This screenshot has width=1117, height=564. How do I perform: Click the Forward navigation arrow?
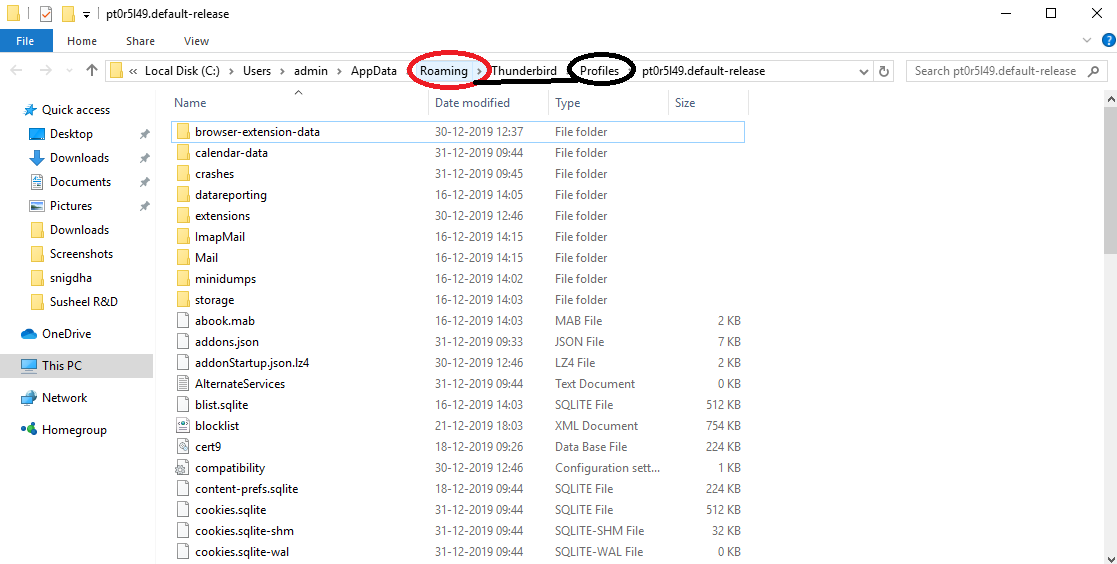click(x=45, y=70)
